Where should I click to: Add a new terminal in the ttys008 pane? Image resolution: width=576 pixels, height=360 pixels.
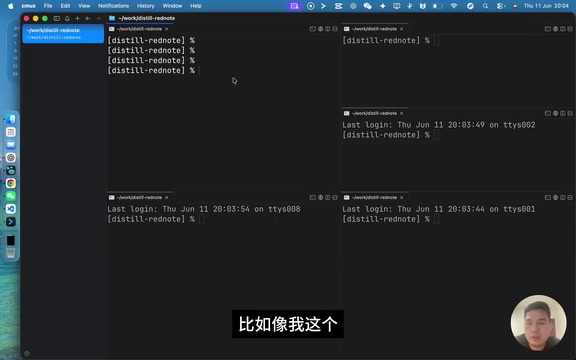pos(313,197)
